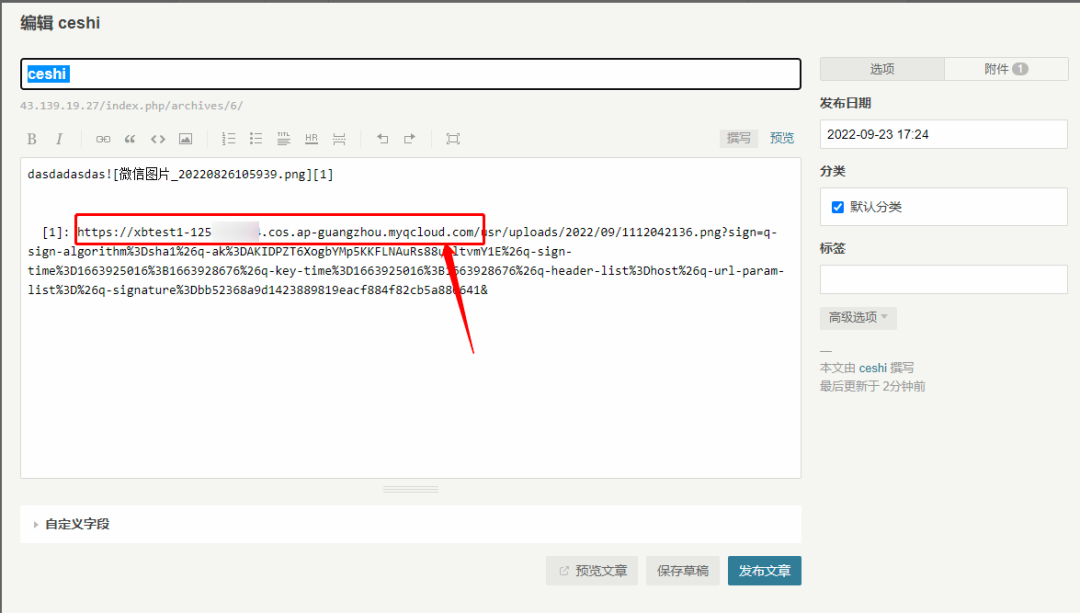Image resolution: width=1080 pixels, height=613 pixels.
Task: Click inside the markdown content editor
Action: 411,318
